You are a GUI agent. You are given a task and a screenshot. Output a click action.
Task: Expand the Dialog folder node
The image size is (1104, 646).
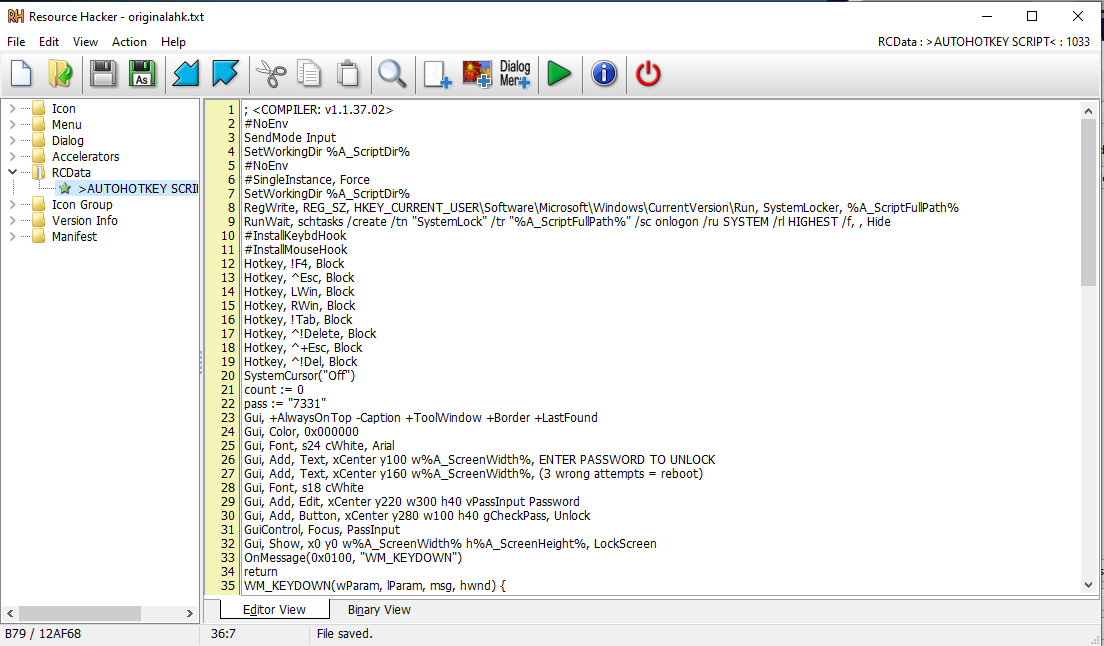[12, 141]
